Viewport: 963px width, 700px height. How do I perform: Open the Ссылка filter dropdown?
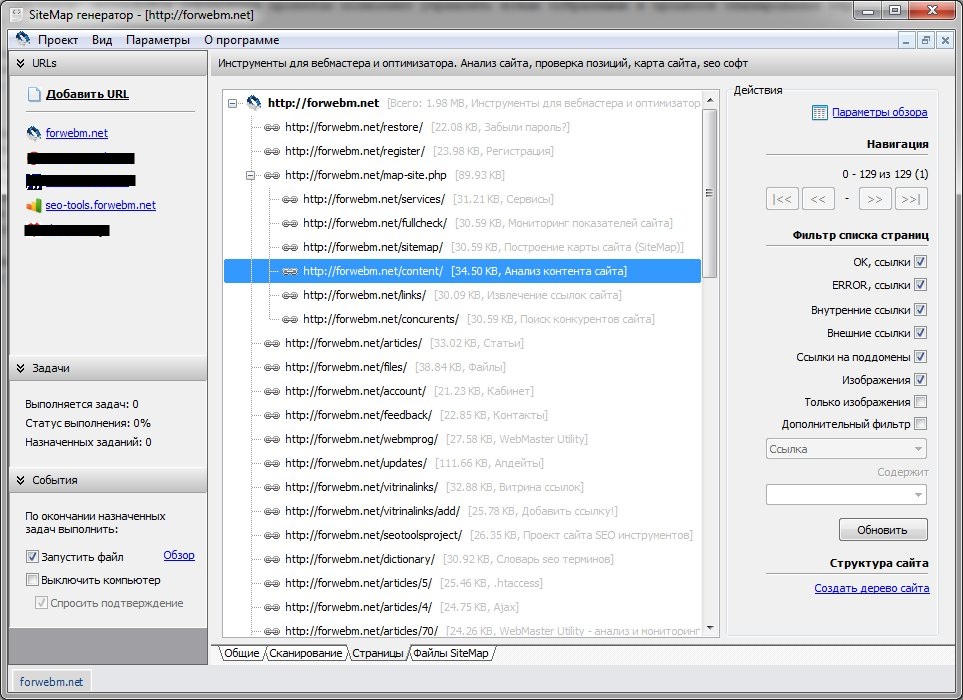point(845,449)
